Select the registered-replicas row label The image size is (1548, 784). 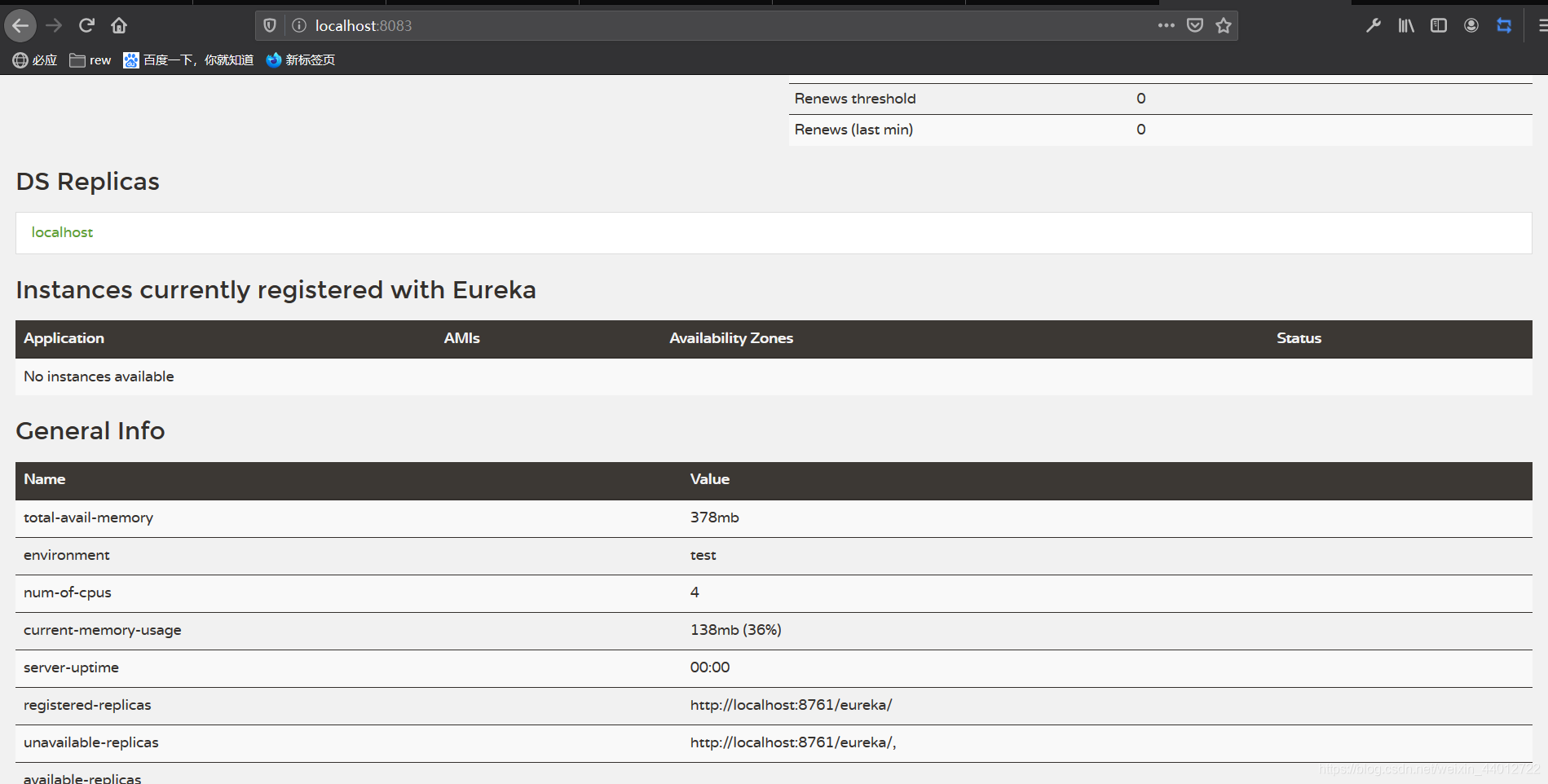tap(87, 705)
